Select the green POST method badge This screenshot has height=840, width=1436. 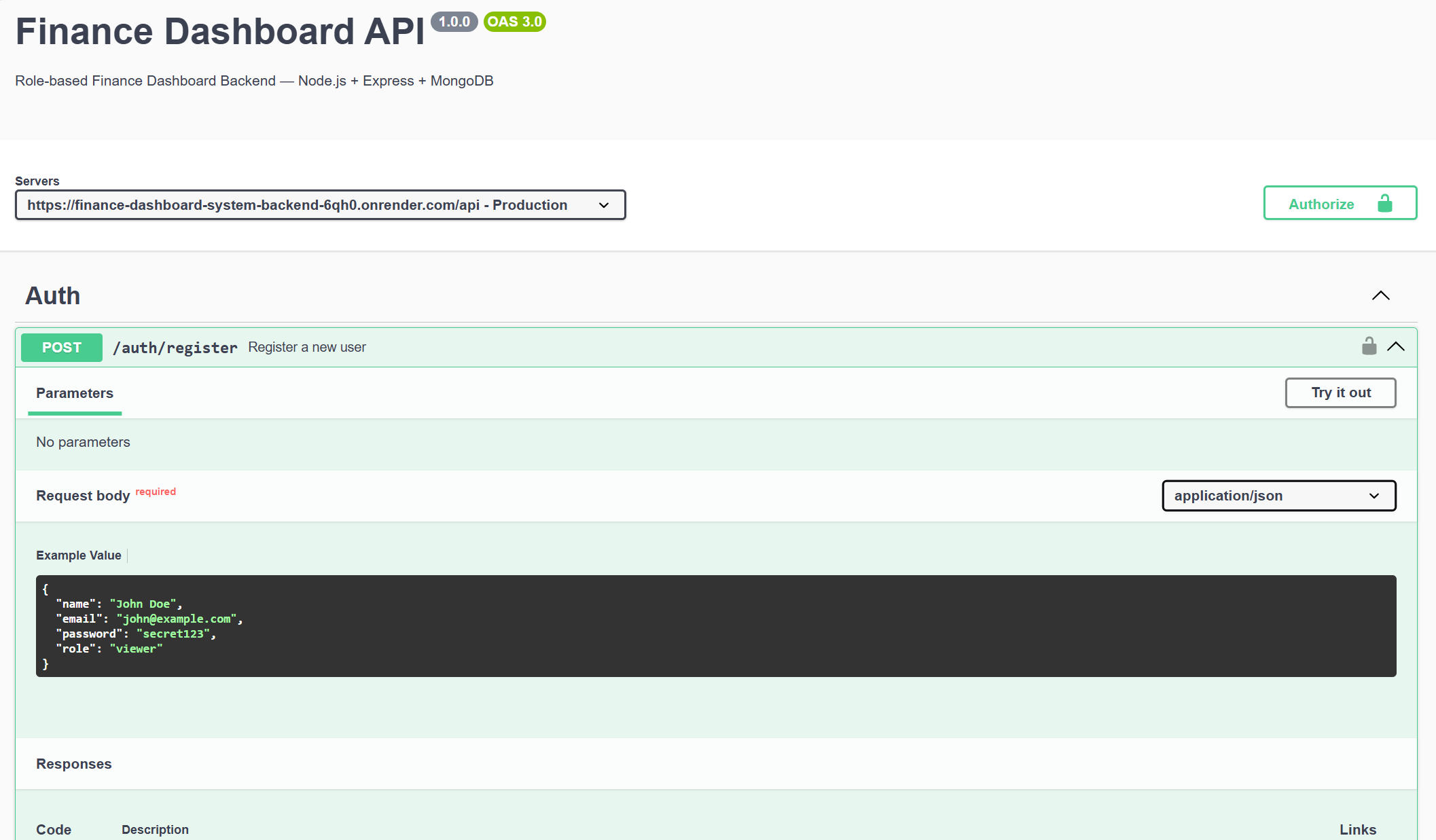[61, 347]
